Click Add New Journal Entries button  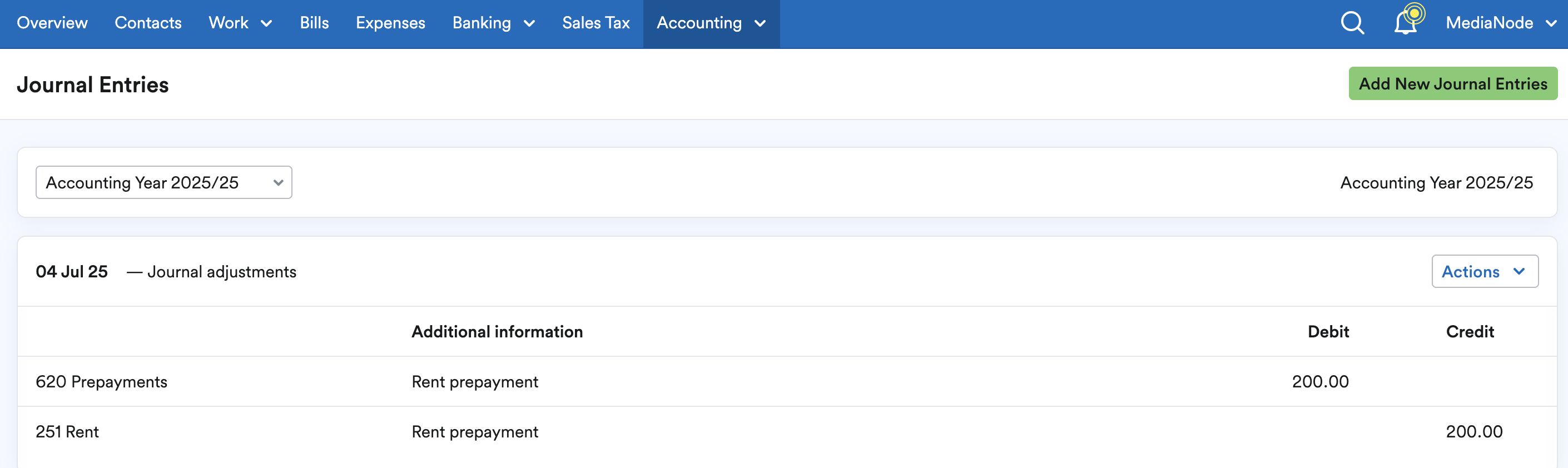click(1452, 83)
